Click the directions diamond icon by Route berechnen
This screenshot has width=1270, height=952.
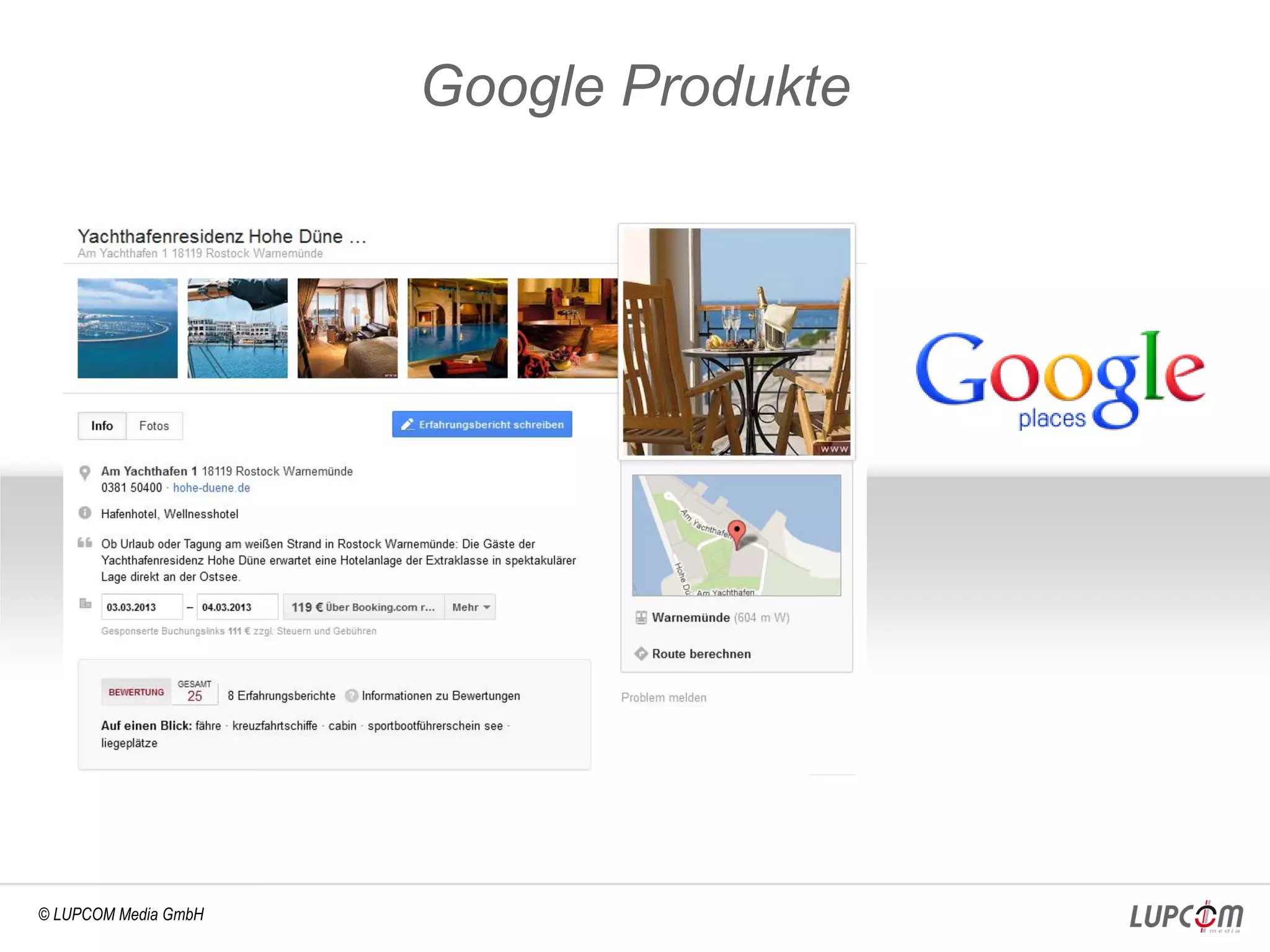(x=641, y=654)
